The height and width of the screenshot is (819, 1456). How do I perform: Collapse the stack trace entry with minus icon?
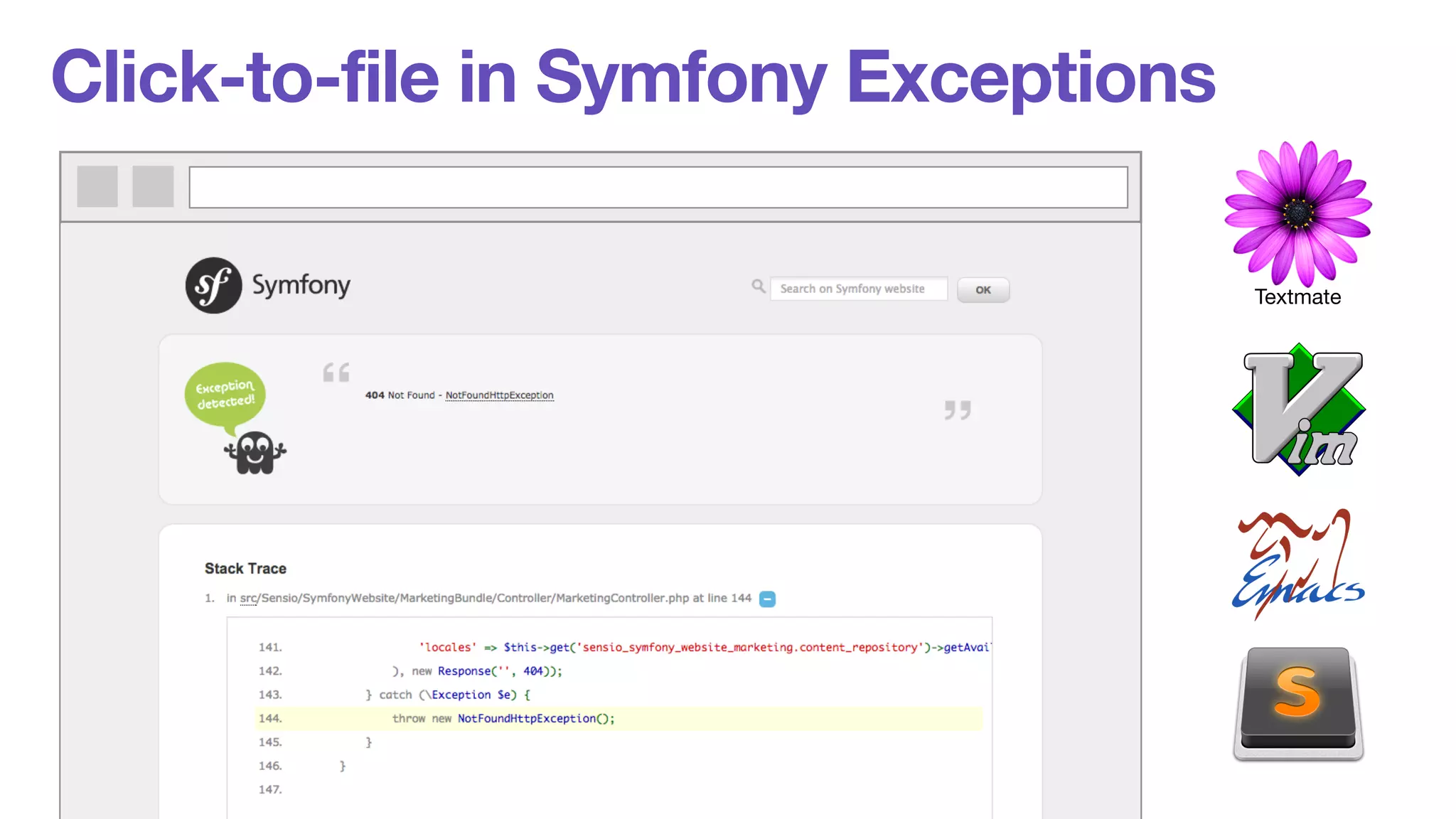tap(767, 599)
